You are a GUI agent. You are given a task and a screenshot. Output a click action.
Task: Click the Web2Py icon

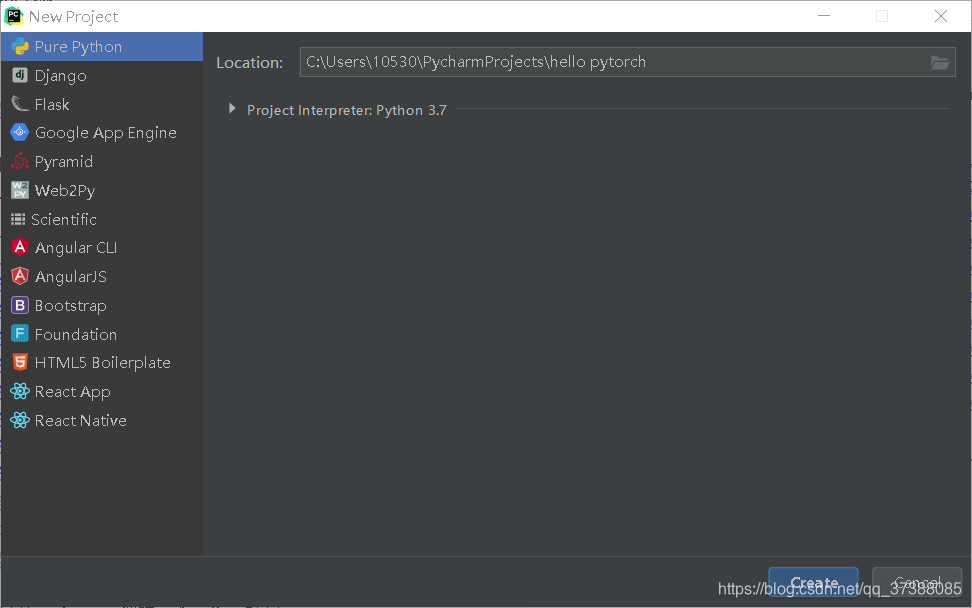20,190
